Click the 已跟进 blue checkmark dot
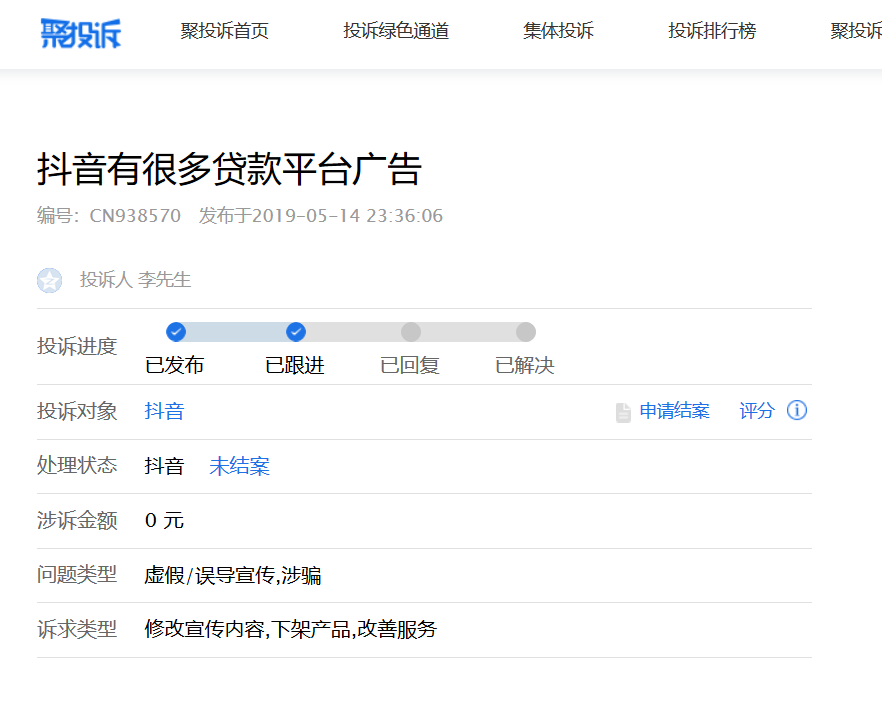 (294, 331)
